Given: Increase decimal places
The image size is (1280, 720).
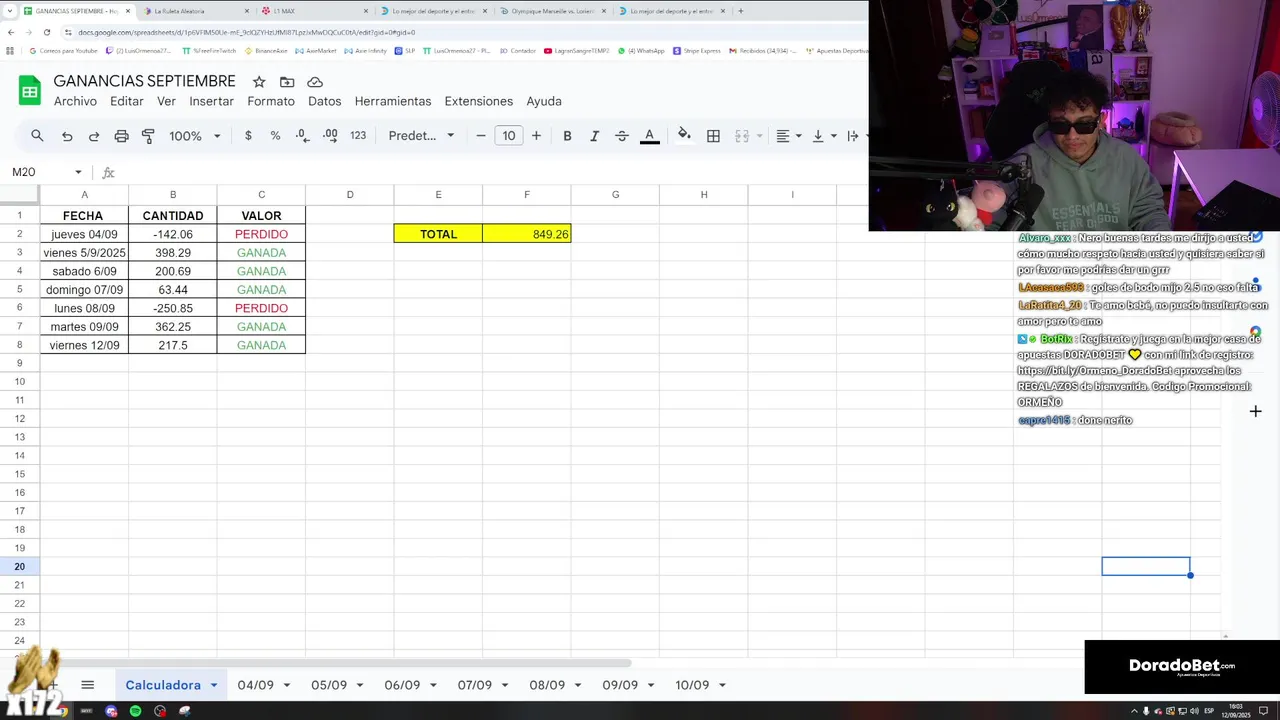Looking at the screenshot, I should pos(330,136).
